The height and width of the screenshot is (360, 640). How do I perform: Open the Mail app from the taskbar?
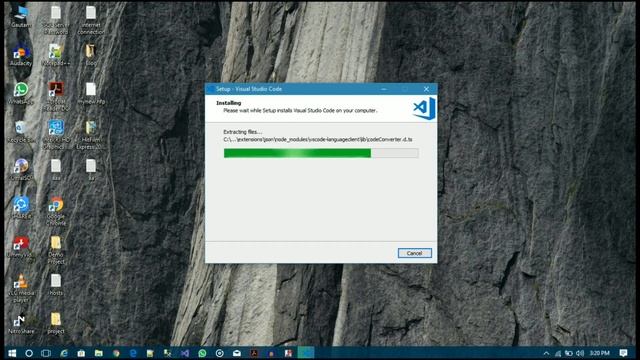click(x=237, y=353)
